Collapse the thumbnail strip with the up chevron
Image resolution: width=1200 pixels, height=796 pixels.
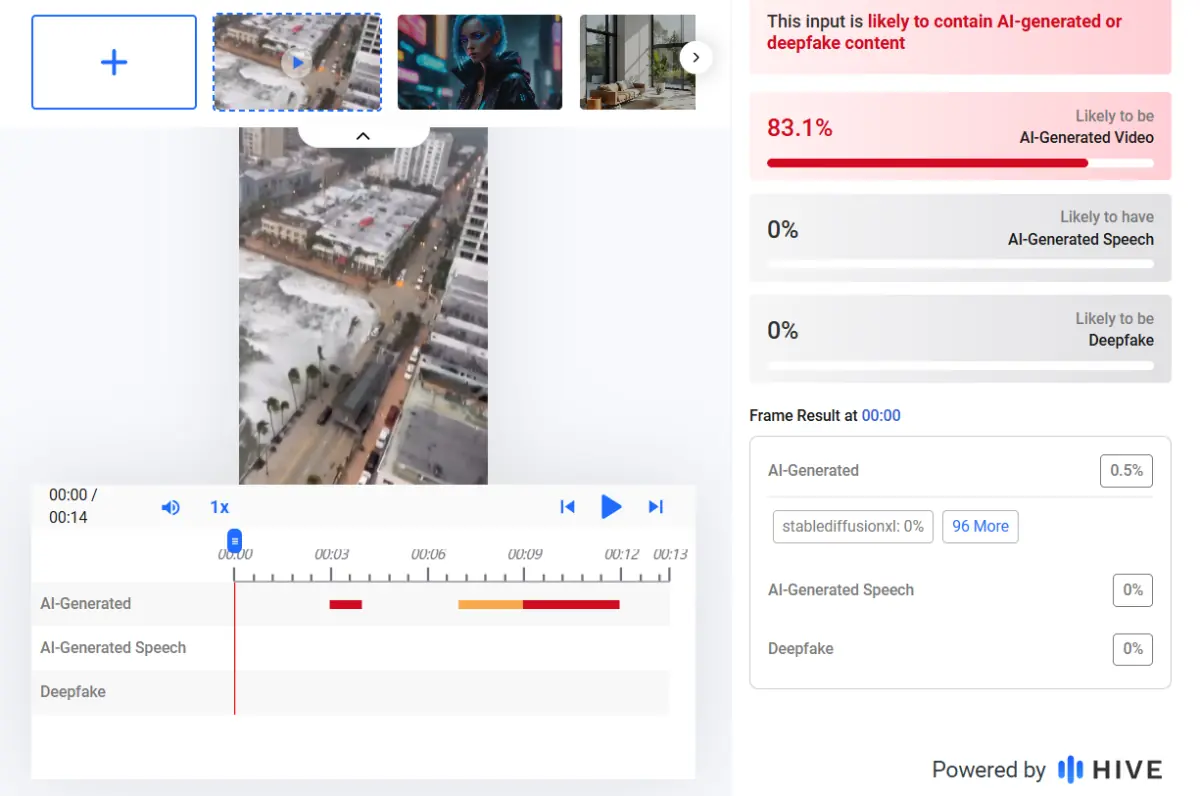point(363,136)
